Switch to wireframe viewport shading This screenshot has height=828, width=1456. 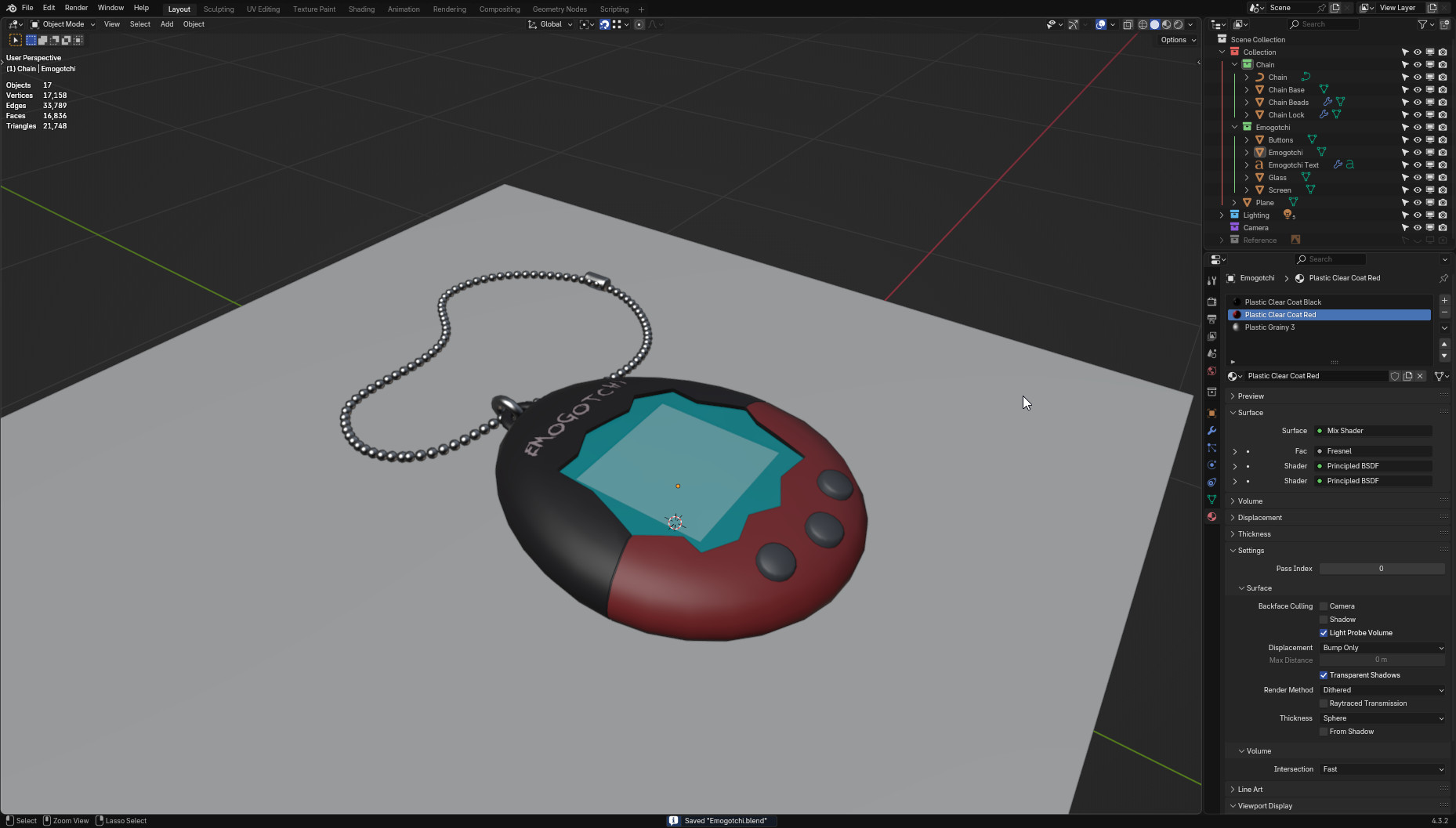(x=1143, y=24)
